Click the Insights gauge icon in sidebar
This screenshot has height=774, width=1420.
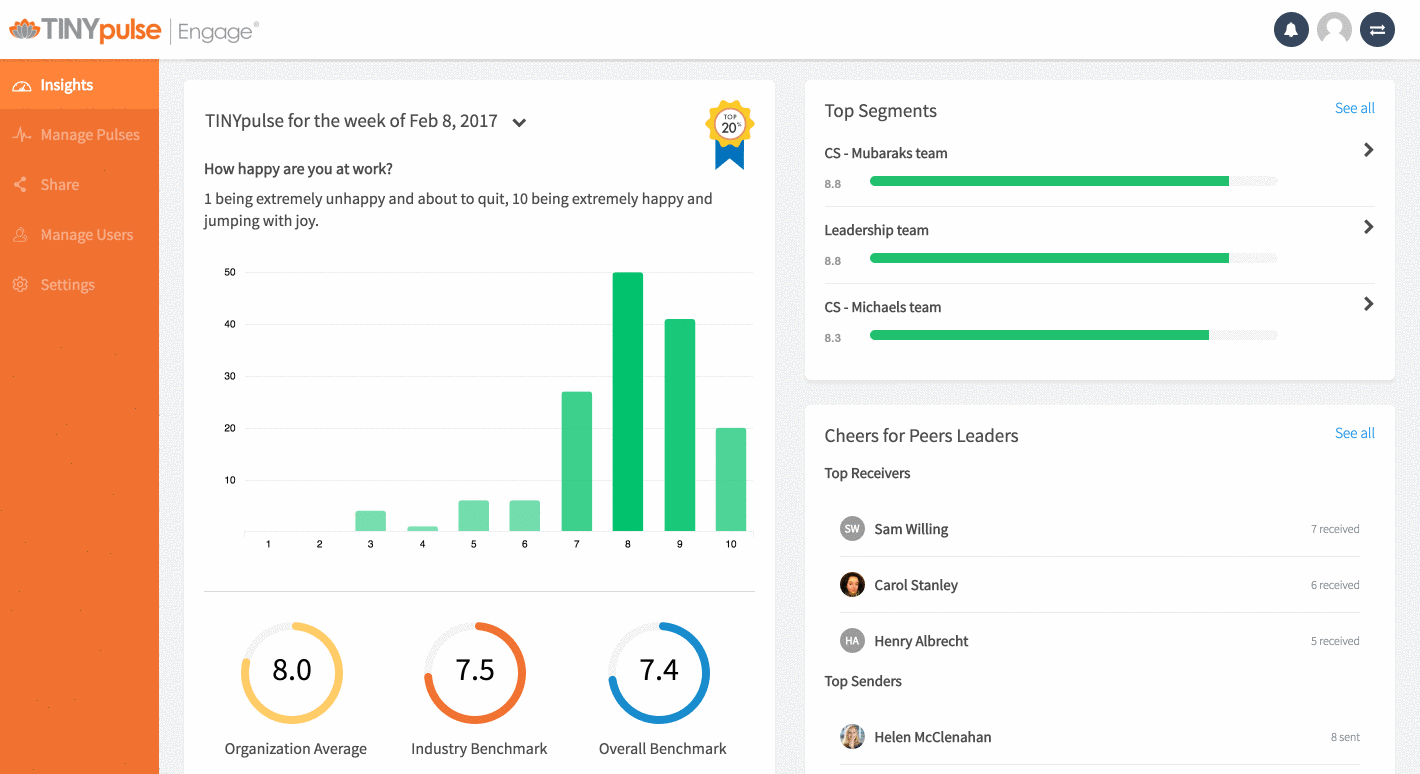click(x=22, y=86)
